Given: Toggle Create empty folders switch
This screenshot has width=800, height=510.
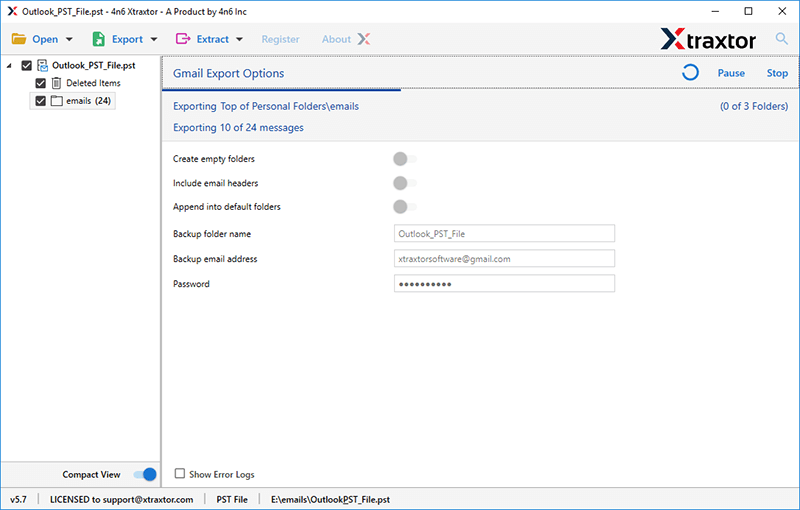Looking at the screenshot, I should click(x=405, y=159).
